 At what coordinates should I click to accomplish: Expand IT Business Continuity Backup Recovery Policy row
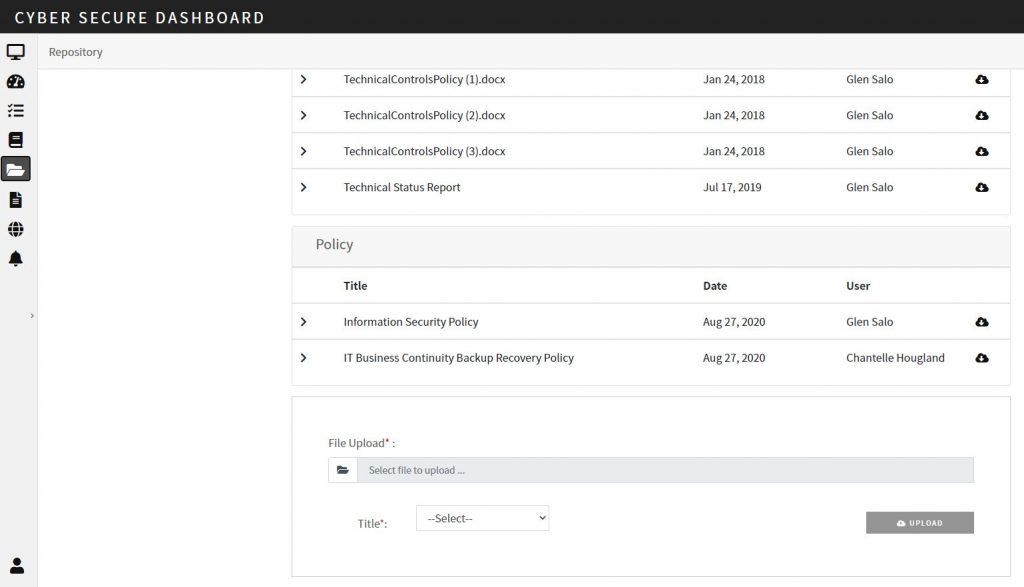click(304, 358)
